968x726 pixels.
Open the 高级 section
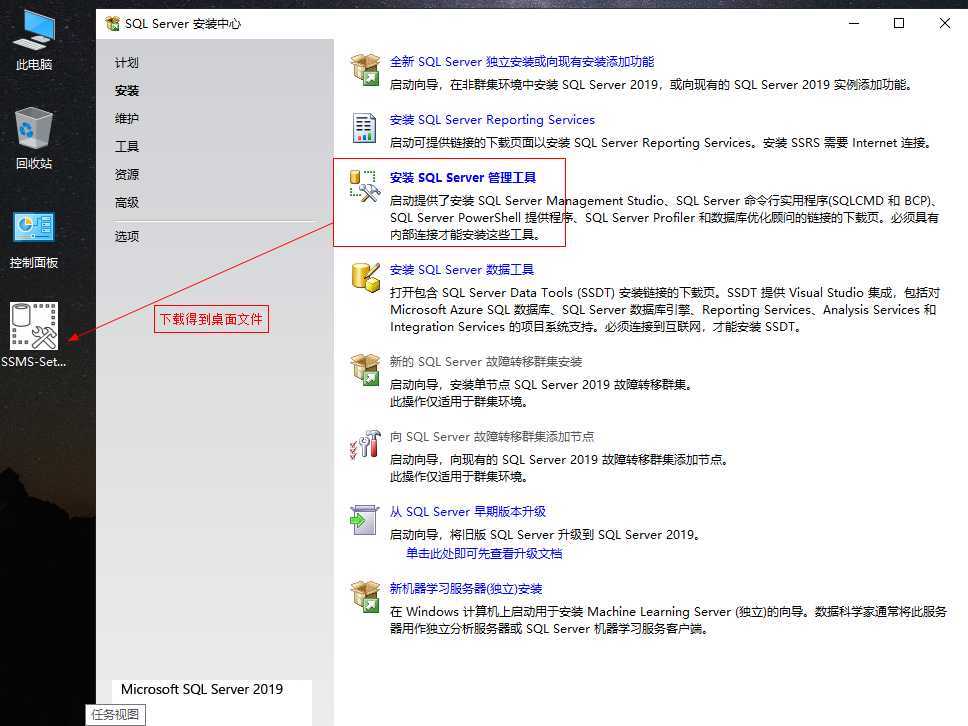(x=127, y=202)
